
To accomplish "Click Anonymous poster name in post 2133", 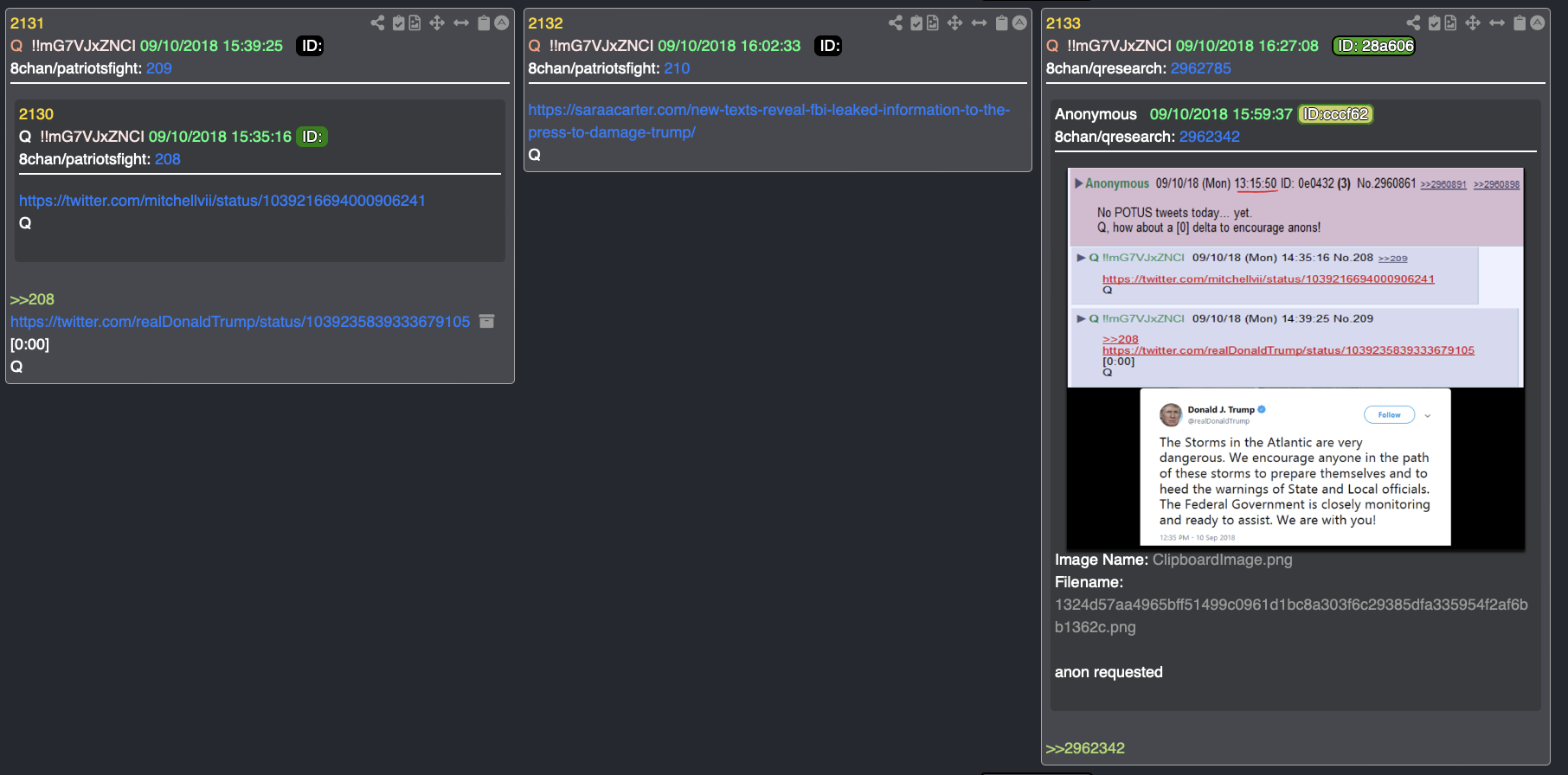I will point(1096,114).
